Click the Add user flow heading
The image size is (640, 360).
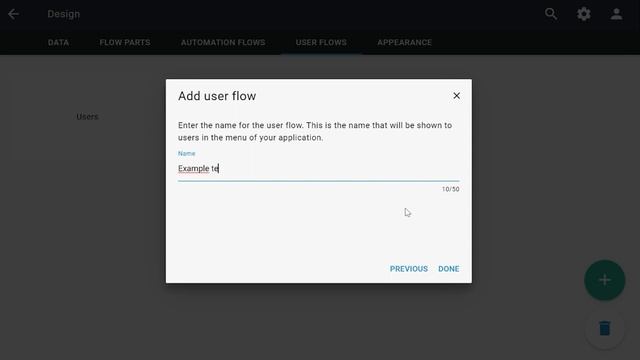(217, 96)
